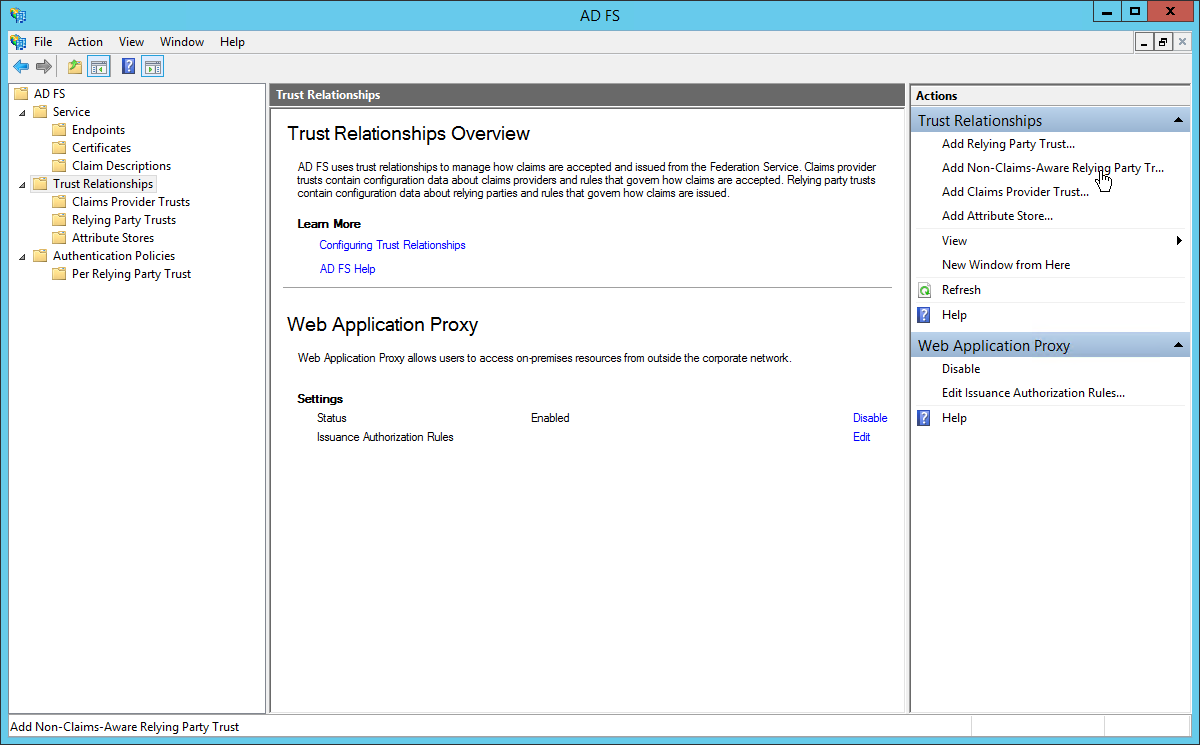This screenshot has height=745, width=1200.
Task: Click the Claim Descriptions folder icon
Action: click(x=59, y=166)
